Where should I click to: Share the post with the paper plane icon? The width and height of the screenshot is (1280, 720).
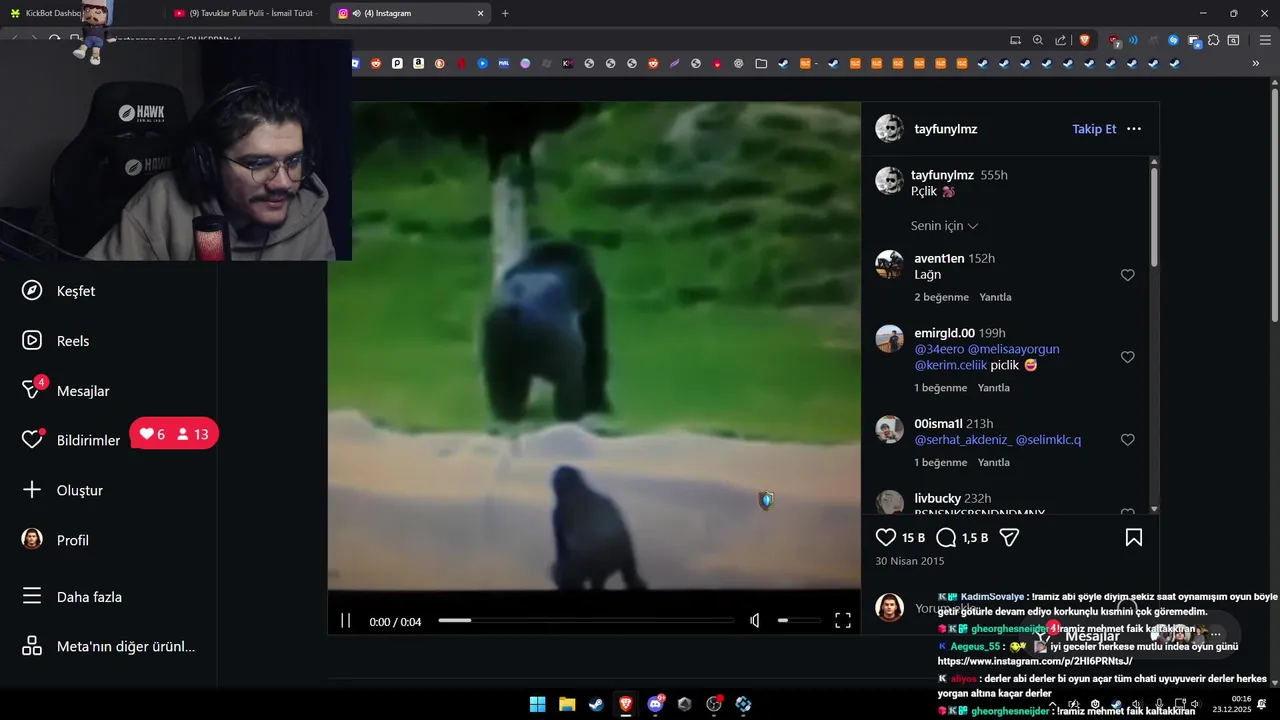[x=1009, y=537]
